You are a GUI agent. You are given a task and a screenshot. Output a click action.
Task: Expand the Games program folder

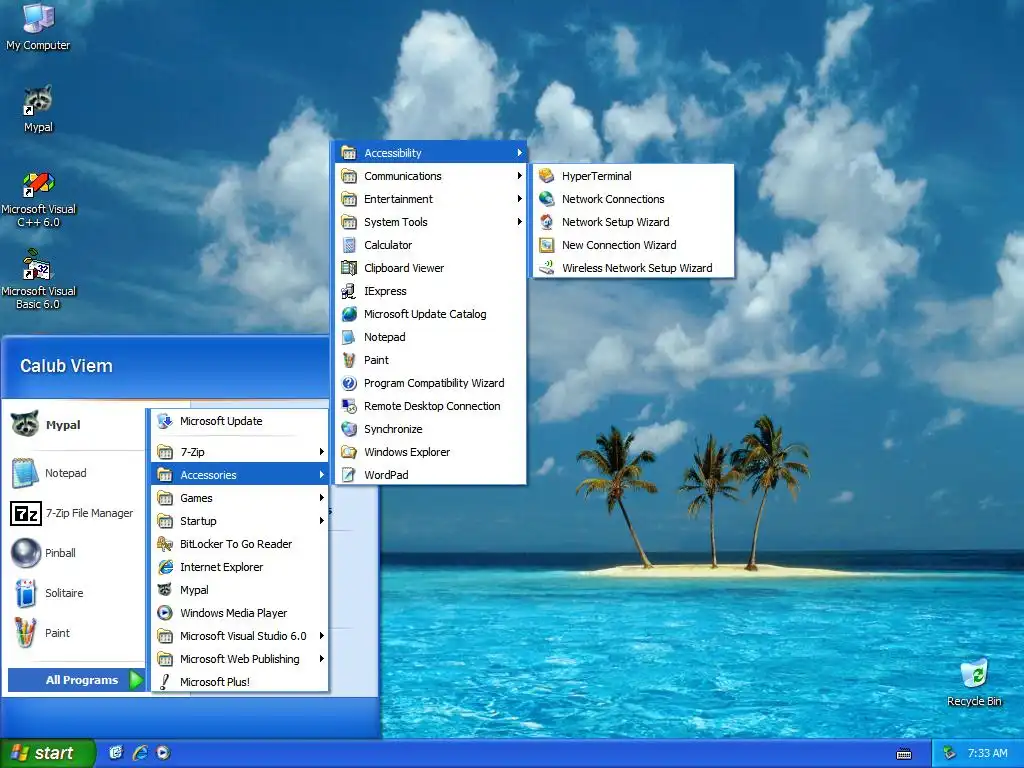240,498
